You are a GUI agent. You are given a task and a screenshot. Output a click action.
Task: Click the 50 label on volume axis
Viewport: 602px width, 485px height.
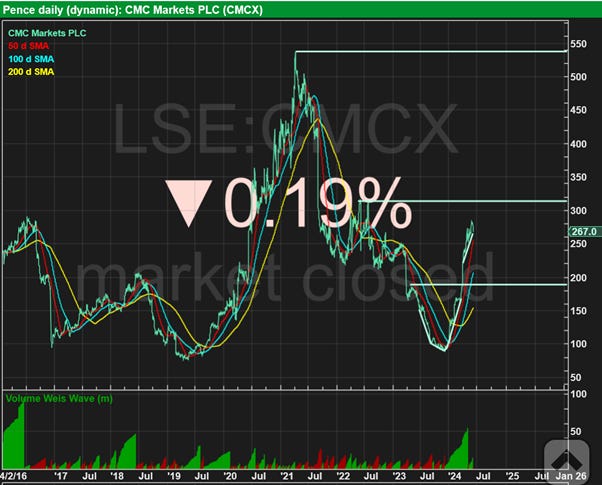(576, 431)
